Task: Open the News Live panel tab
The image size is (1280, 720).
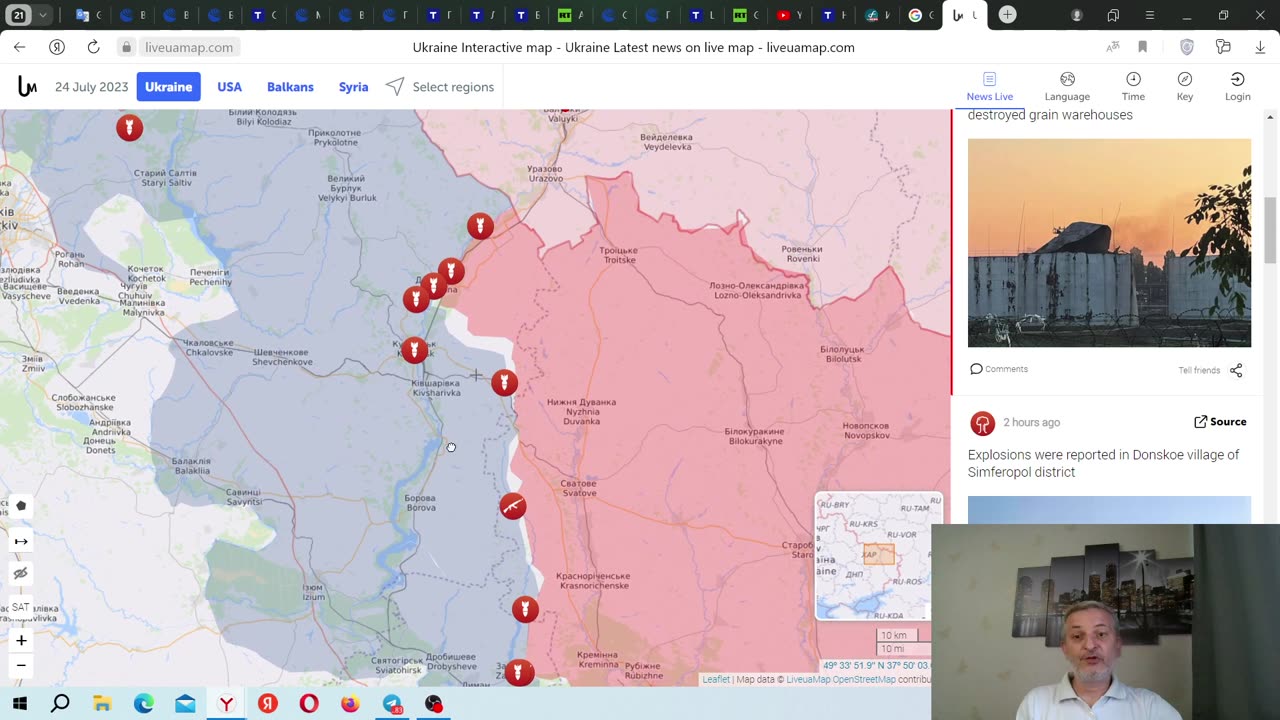Action: (989, 87)
